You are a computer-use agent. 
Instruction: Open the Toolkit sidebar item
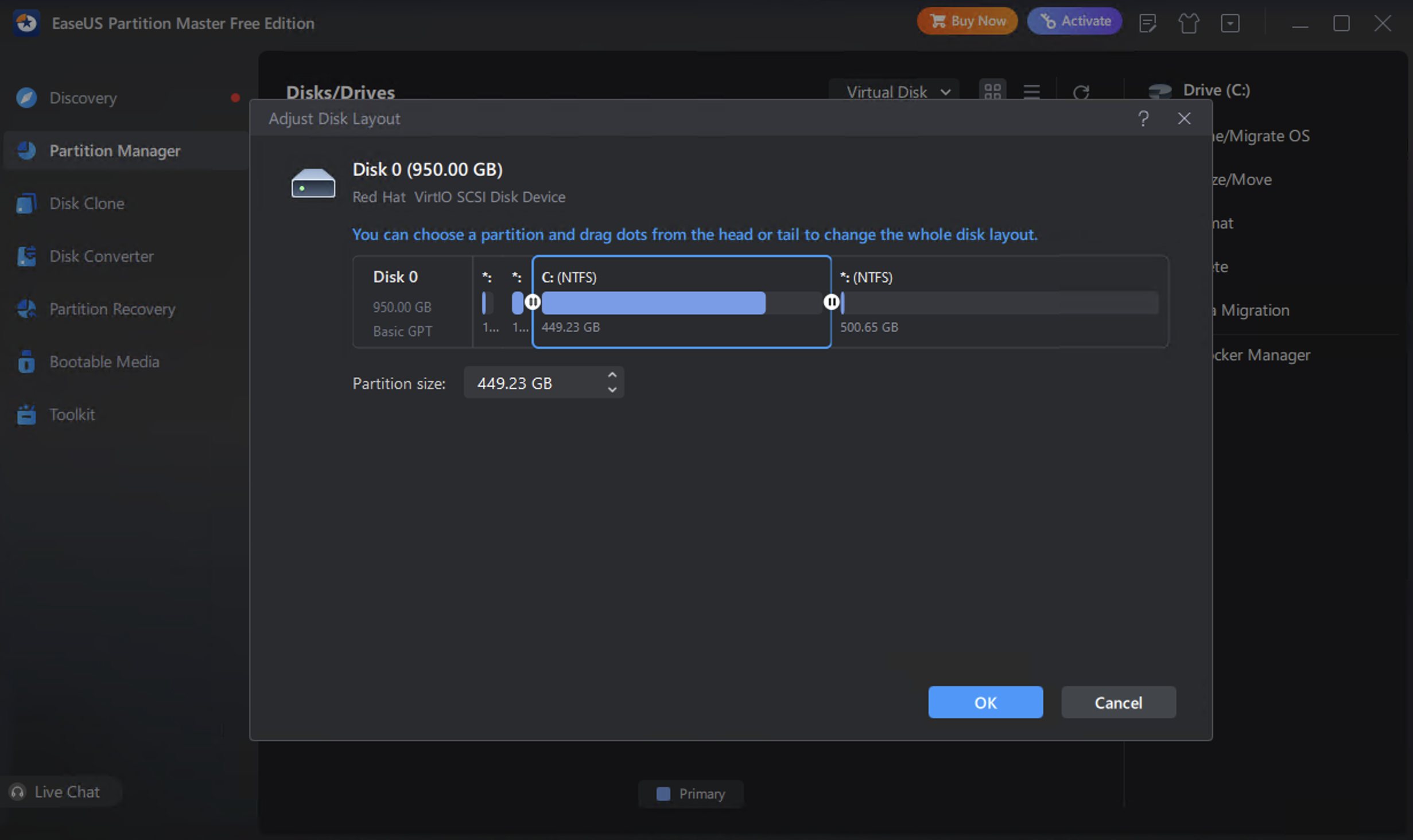[125, 415]
